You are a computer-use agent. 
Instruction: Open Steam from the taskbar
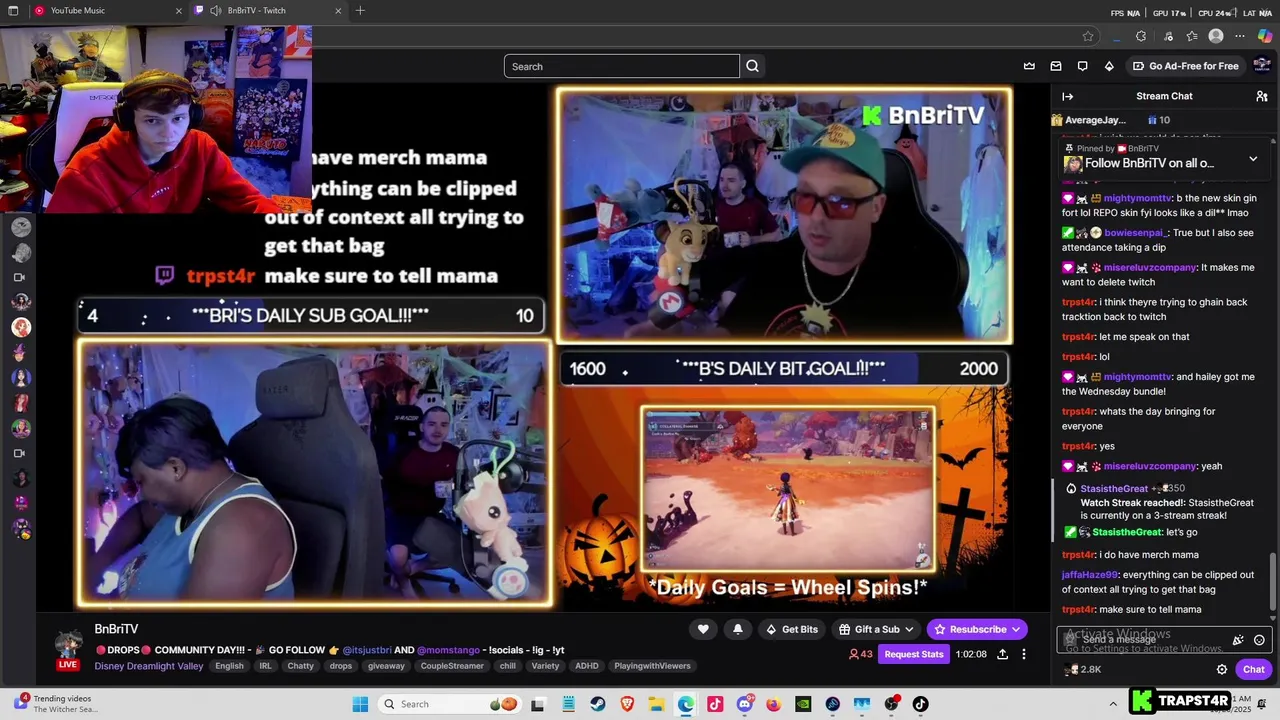pyautogui.click(x=598, y=704)
